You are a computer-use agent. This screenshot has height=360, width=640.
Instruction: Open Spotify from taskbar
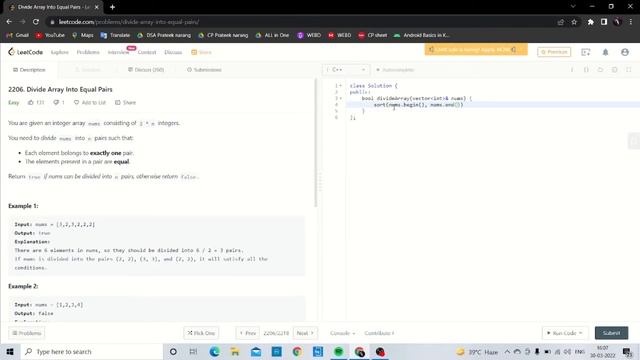coord(338,351)
